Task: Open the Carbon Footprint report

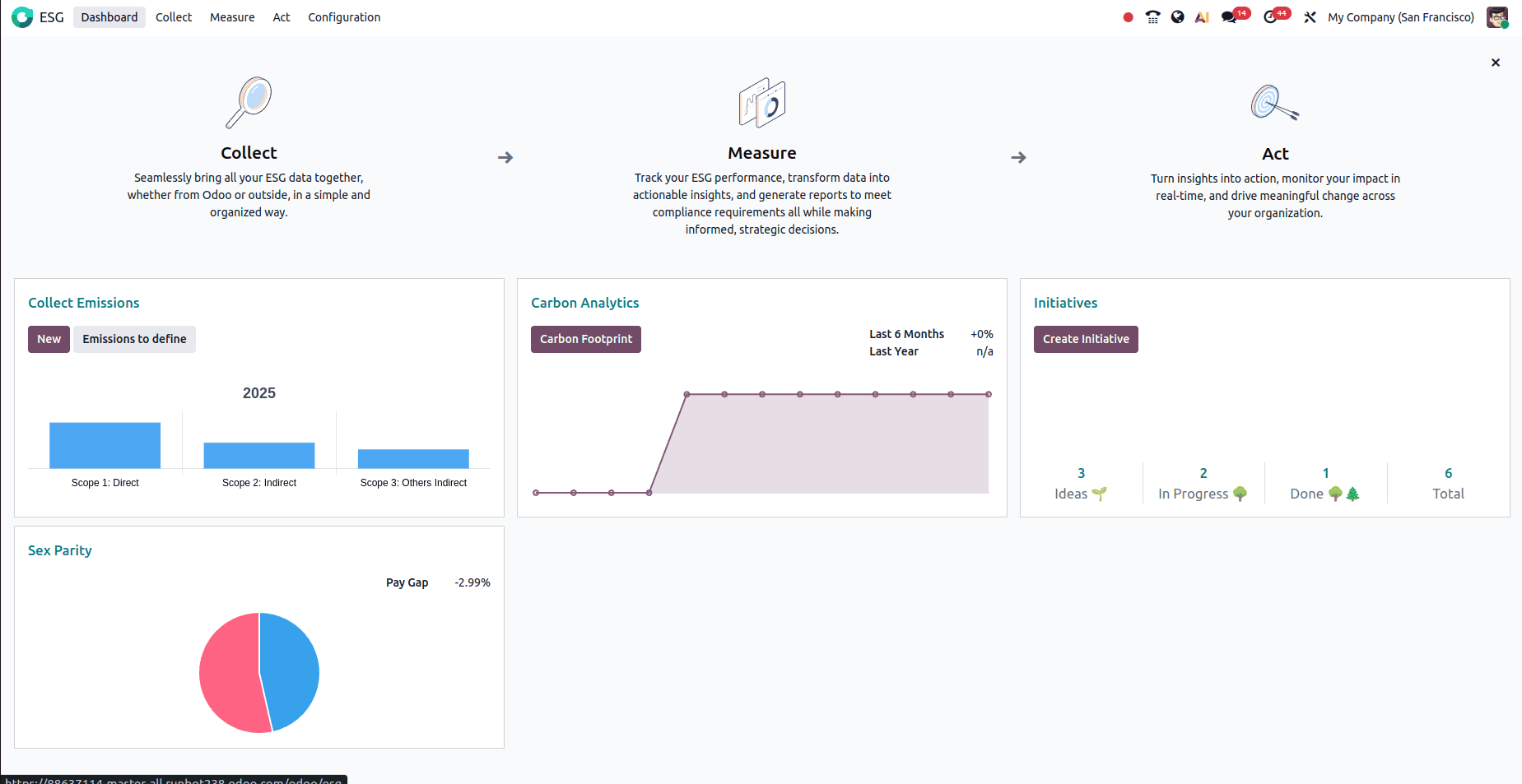Action: 585,339
